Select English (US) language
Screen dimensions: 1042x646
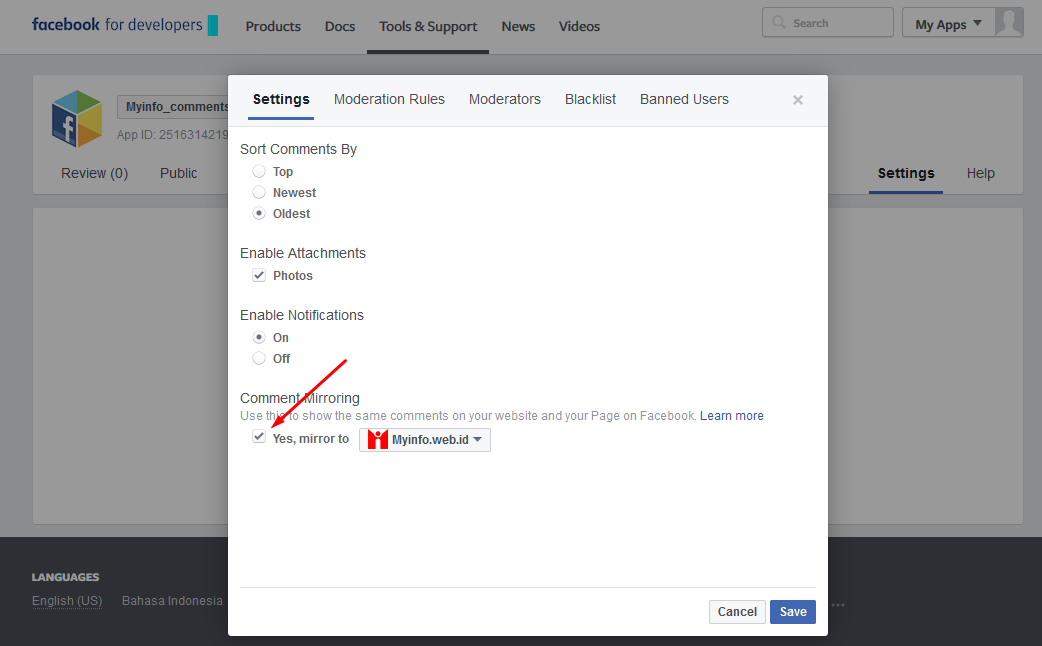click(67, 601)
